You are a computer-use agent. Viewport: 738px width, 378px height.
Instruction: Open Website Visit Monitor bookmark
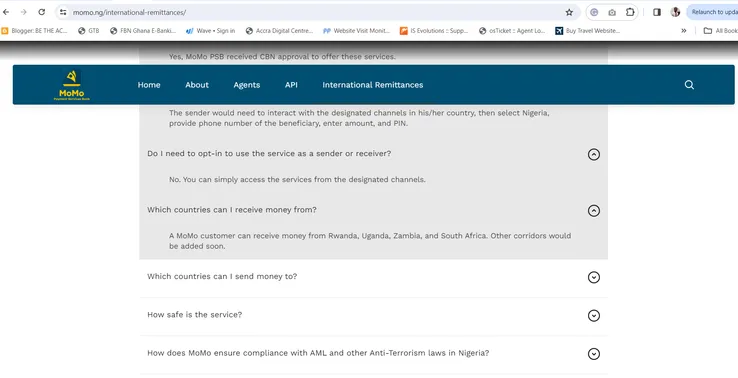click(x=356, y=31)
